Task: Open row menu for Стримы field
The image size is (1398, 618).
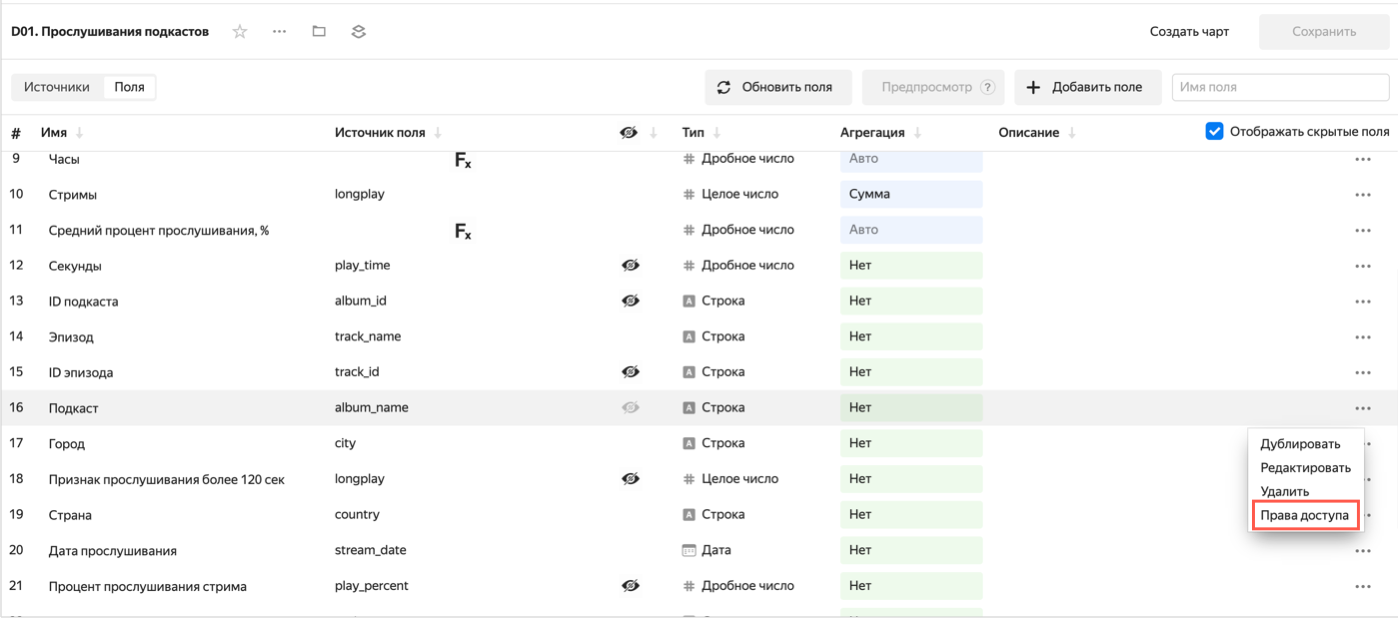Action: pos(1362,195)
